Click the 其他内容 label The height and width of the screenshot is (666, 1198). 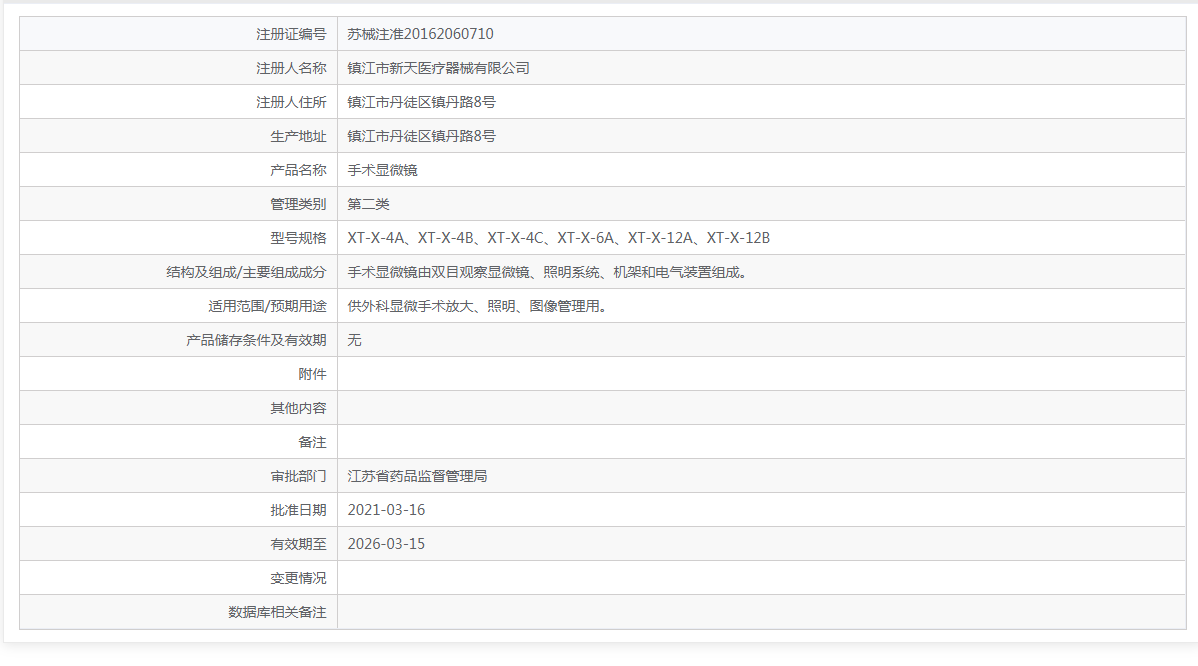tap(298, 408)
